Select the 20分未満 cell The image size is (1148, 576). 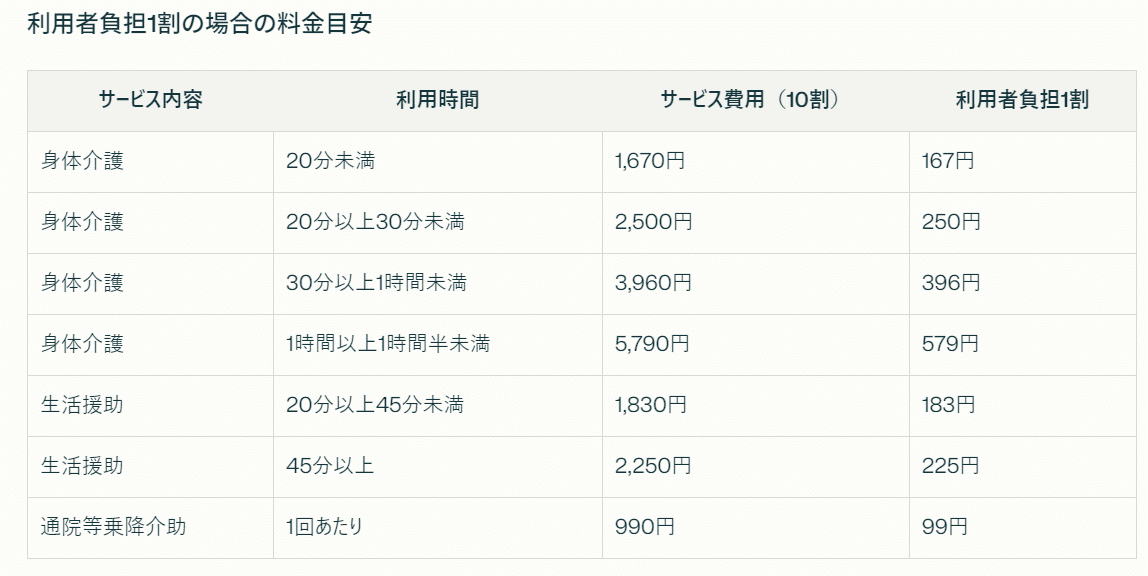click(438, 162)
